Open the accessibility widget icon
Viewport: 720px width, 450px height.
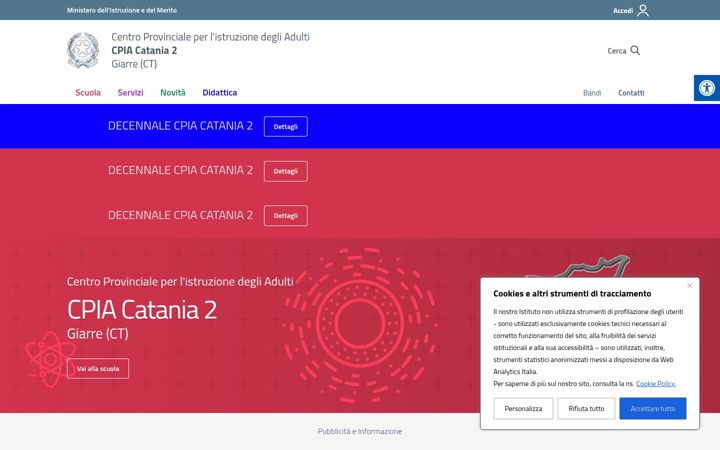point(707,88)
